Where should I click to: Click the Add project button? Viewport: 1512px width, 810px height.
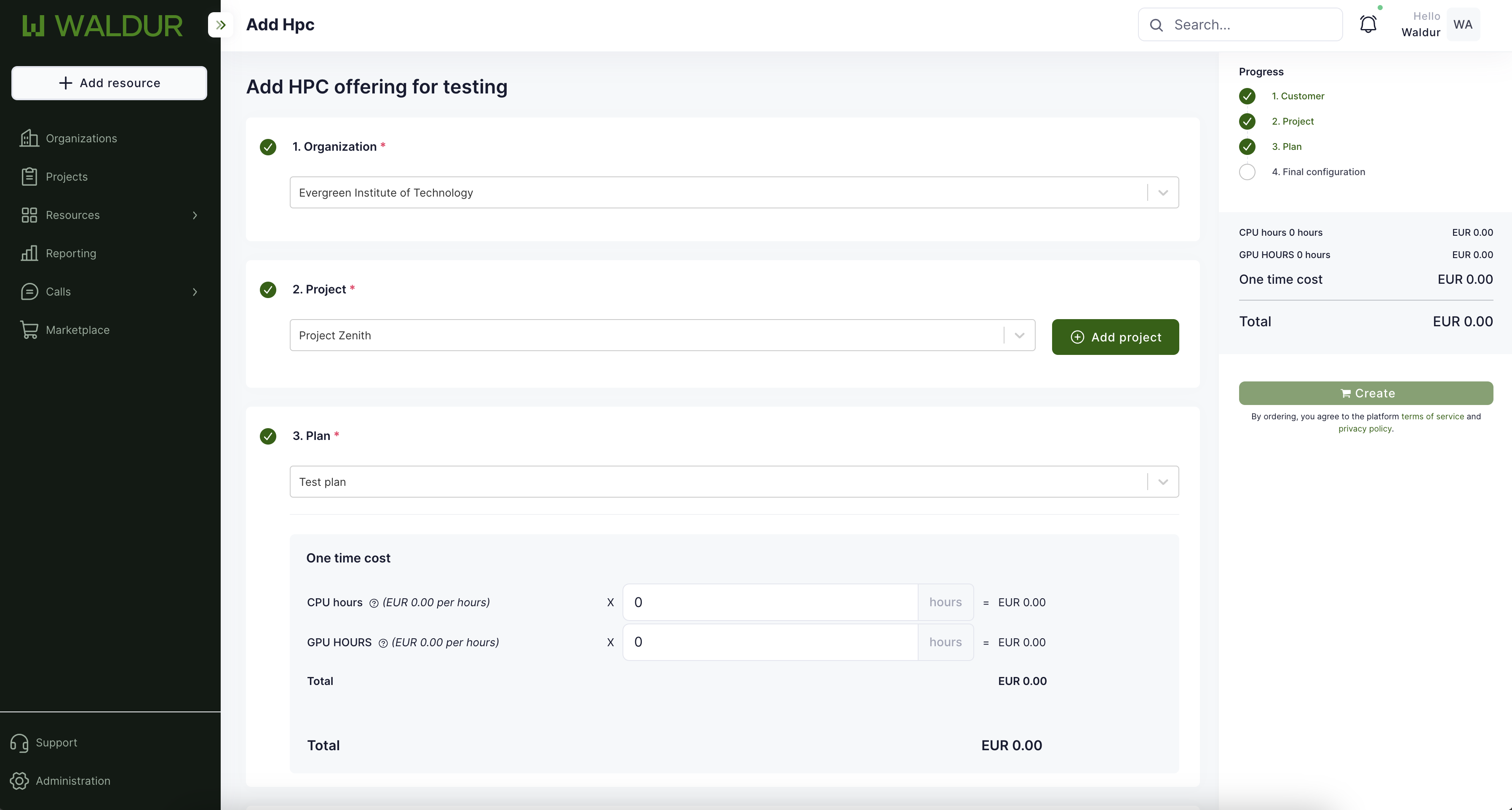pos(1115,337)
